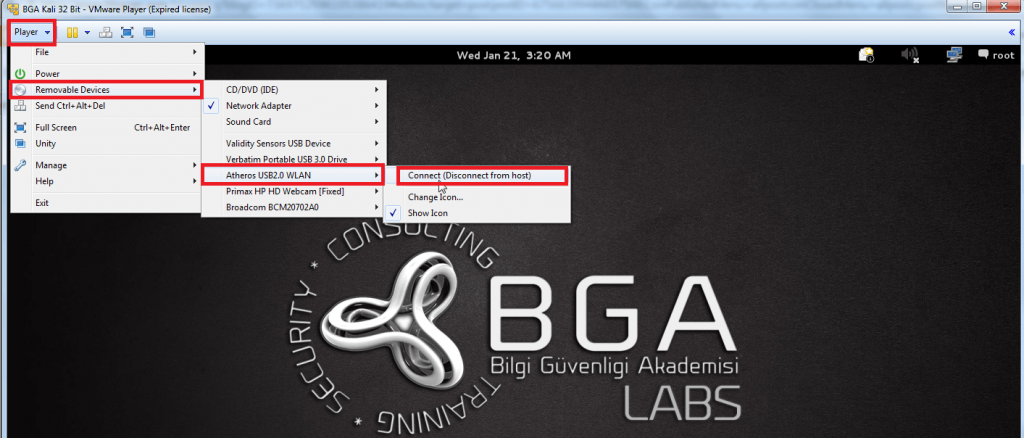
Task: Click the clock showing Wed Jan 21, 3:20 AM
Action: coord(513,55)
